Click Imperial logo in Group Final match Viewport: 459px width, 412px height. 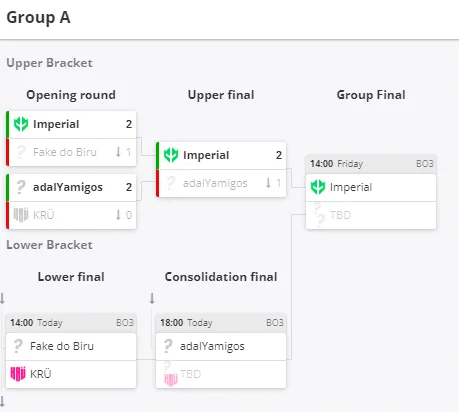[318, 187]
